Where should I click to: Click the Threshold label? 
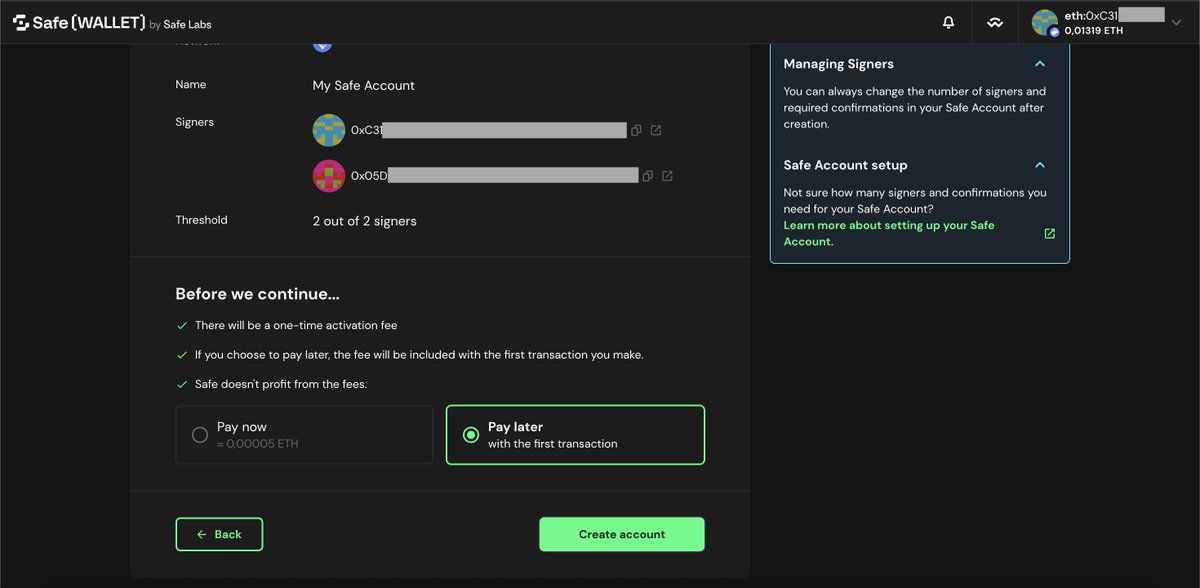click(201, 220)
